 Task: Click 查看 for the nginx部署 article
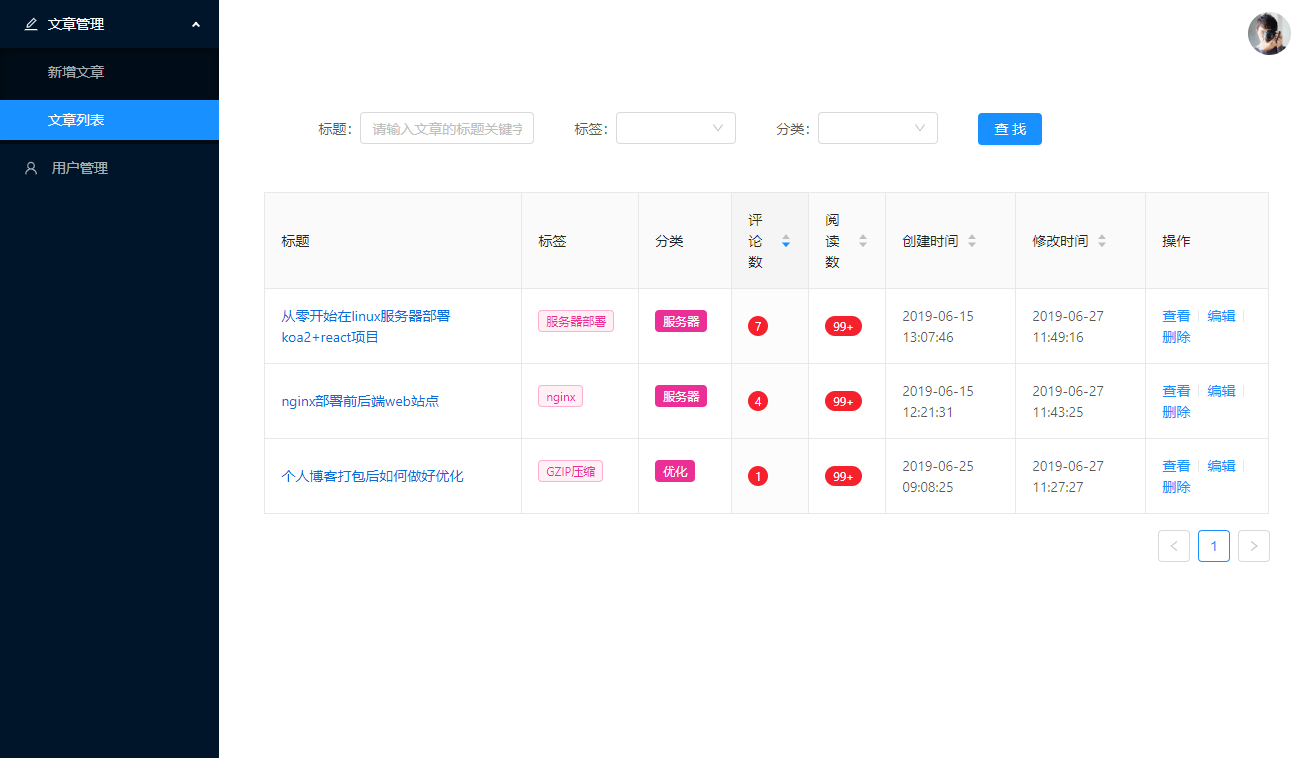click(x=1176, y=391)
